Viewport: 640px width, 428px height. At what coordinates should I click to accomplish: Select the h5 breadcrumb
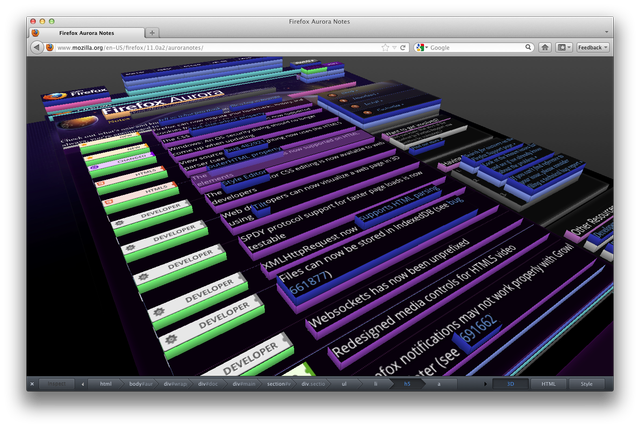407,384
